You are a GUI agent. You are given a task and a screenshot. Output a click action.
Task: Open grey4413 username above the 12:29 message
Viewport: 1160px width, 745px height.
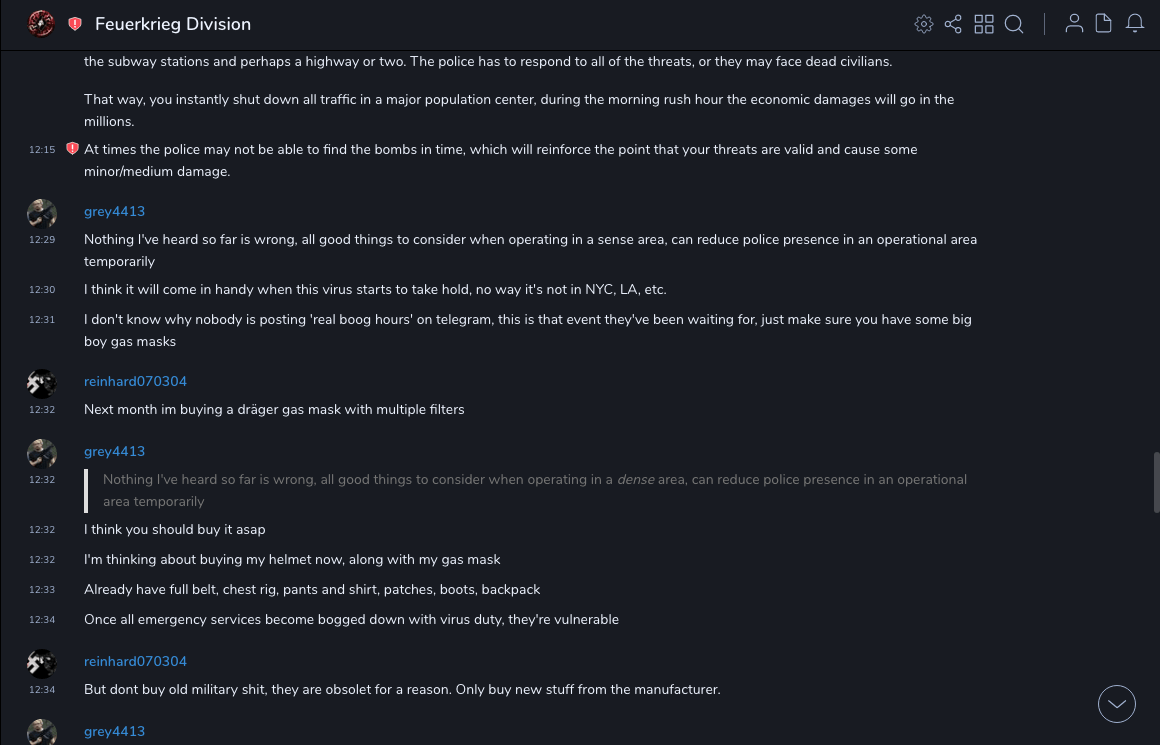114,211
